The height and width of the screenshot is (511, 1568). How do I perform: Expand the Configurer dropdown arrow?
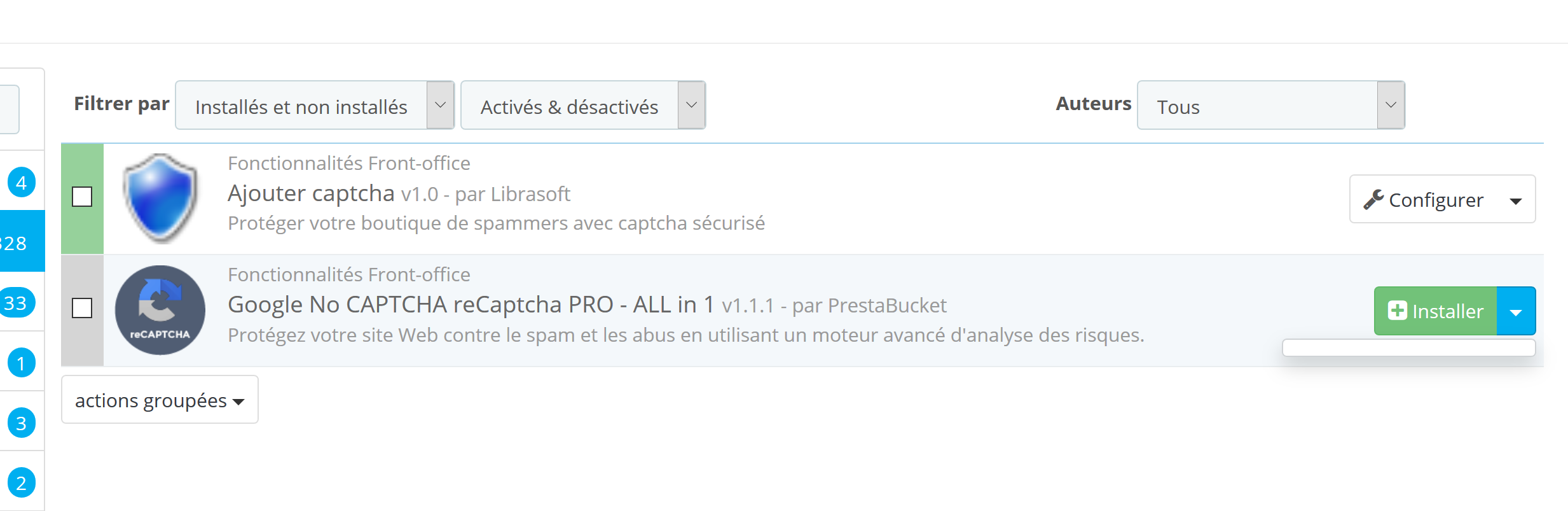tap(1516, 201)
